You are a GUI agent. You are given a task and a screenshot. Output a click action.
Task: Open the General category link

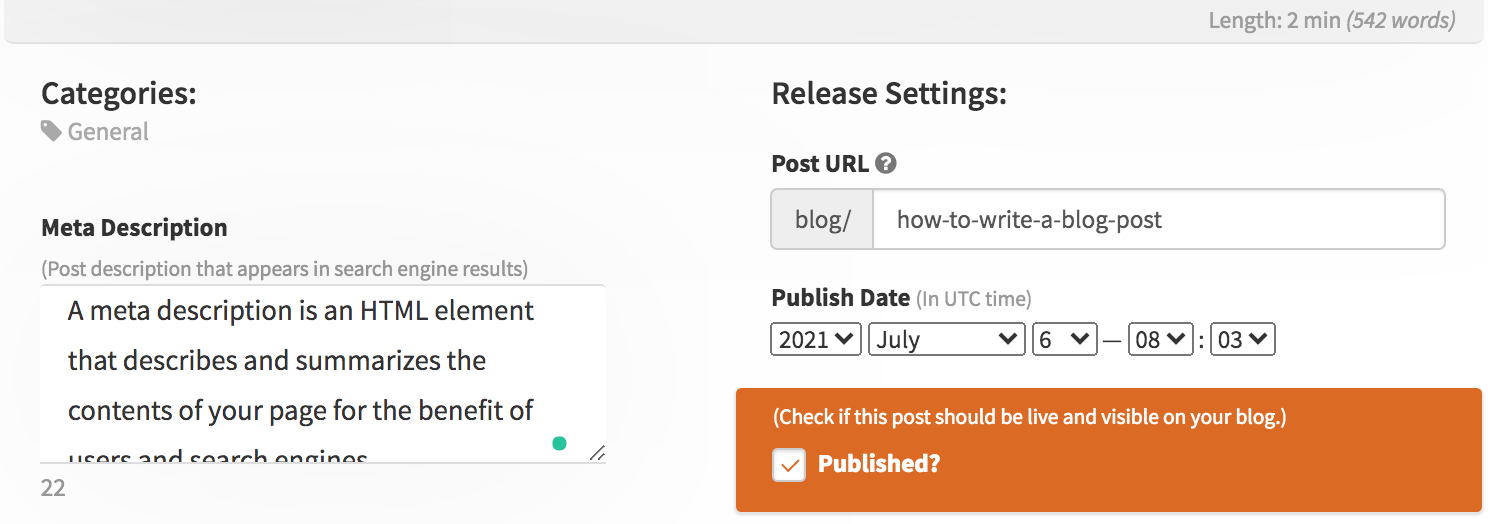tap(108, 131)
